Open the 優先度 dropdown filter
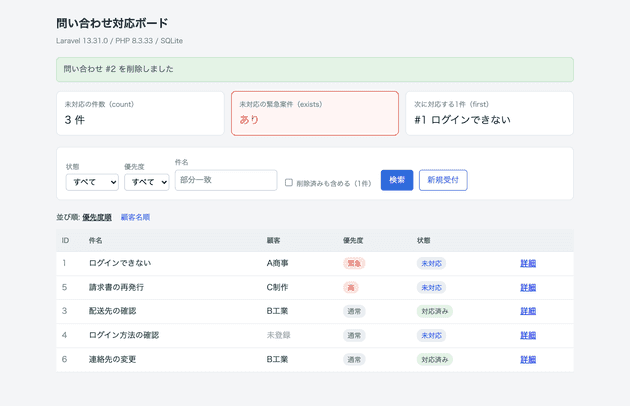The width and height of the screenshot is (630, 406). [147, 182]
